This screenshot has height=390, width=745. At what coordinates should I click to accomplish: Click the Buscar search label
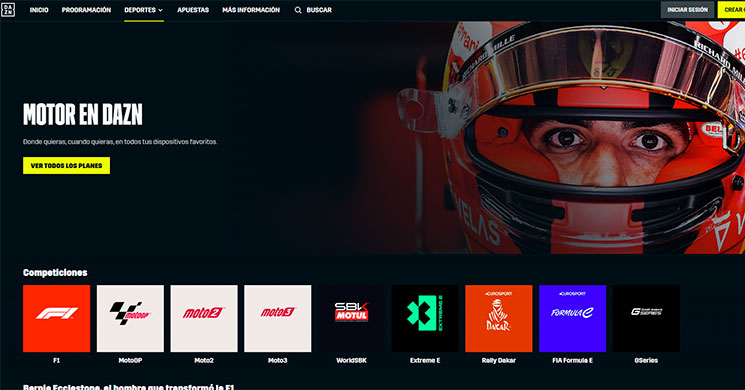[319, 10]
